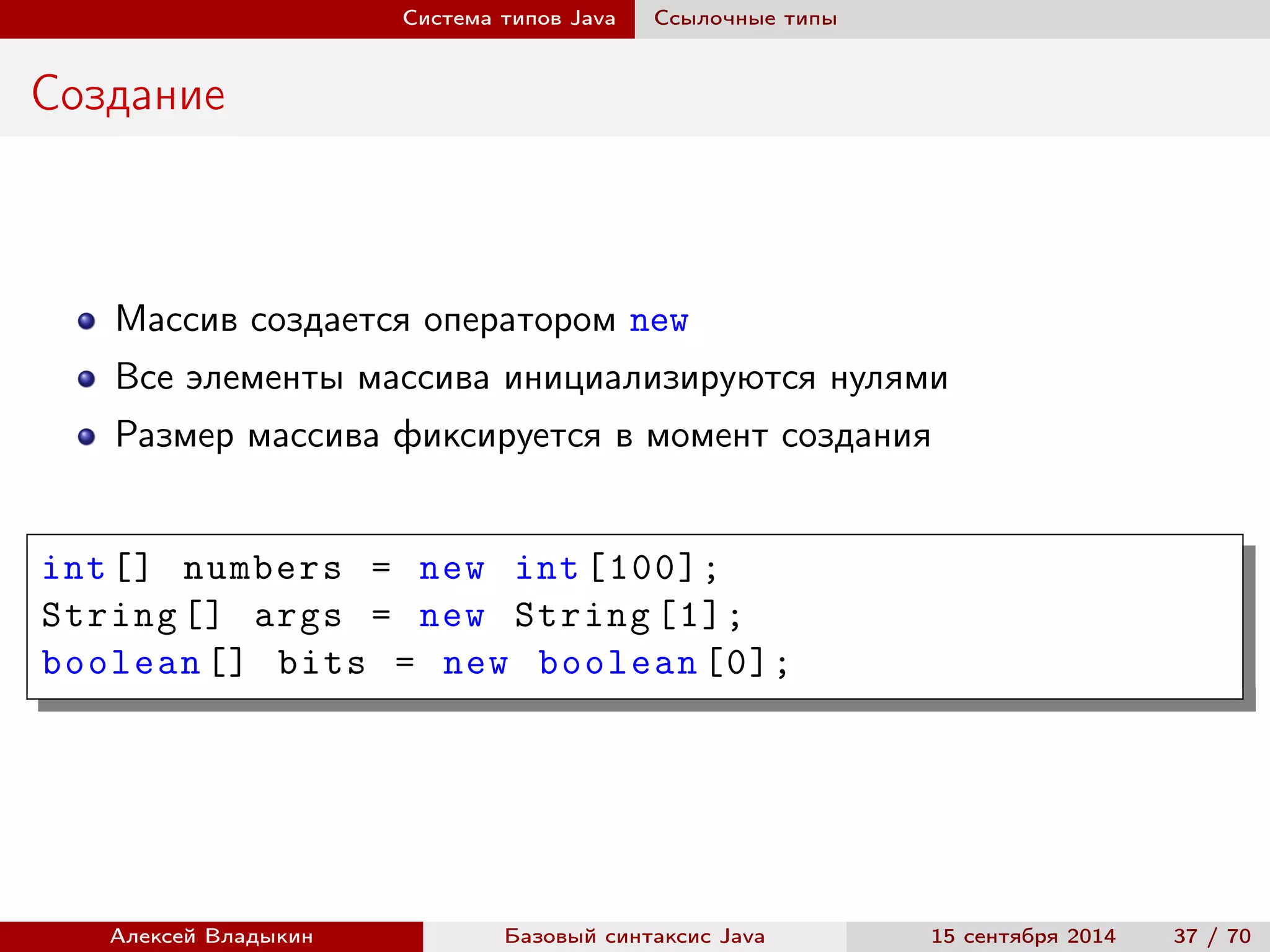The image size is (1270, 952).
Task: Click code line 'int[] numbers = new int[100];'
Action: (380, 568)
